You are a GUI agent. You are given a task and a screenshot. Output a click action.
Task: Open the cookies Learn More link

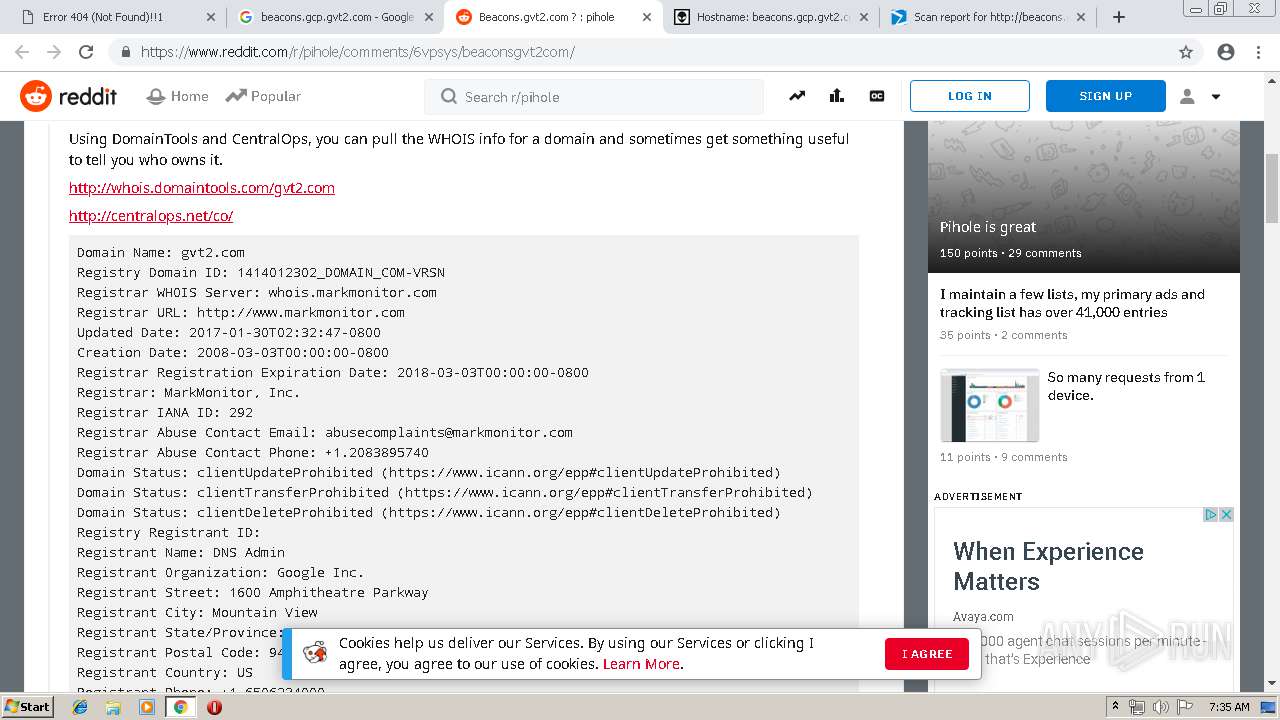coord(641,664)
